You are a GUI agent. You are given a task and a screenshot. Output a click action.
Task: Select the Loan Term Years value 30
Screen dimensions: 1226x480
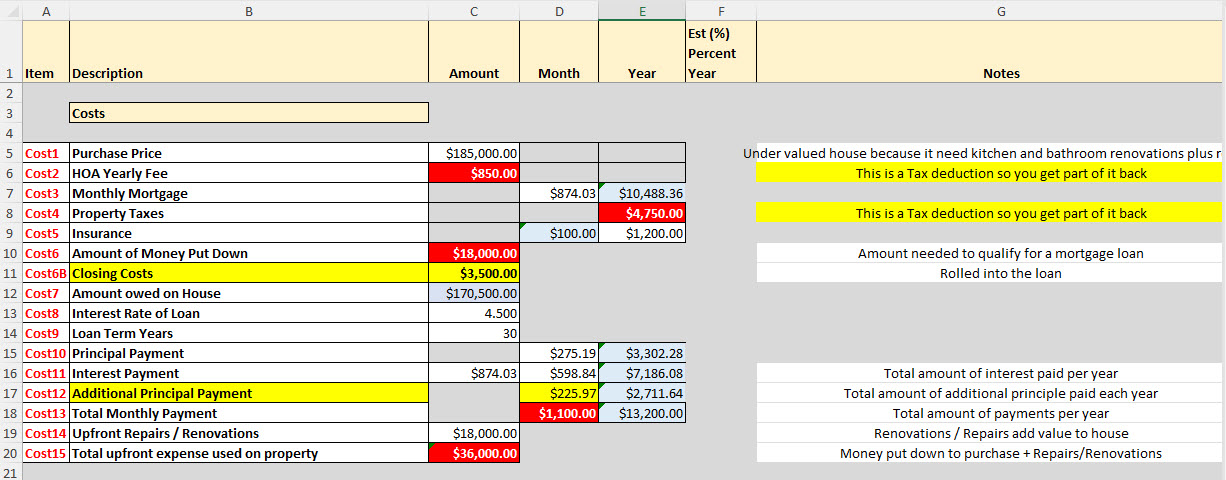(473, 333)
